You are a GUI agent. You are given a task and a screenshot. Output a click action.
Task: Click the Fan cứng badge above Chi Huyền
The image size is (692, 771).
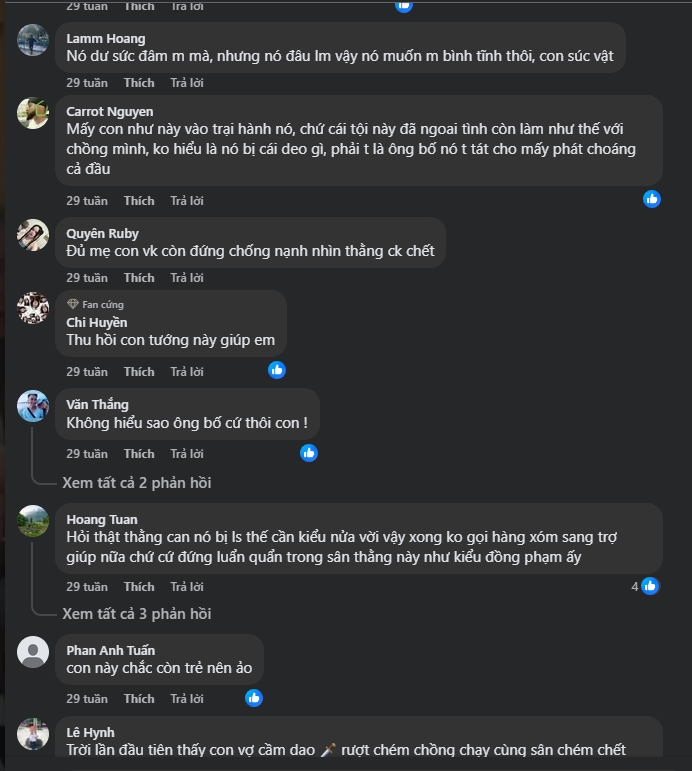[x=96, y=304]
